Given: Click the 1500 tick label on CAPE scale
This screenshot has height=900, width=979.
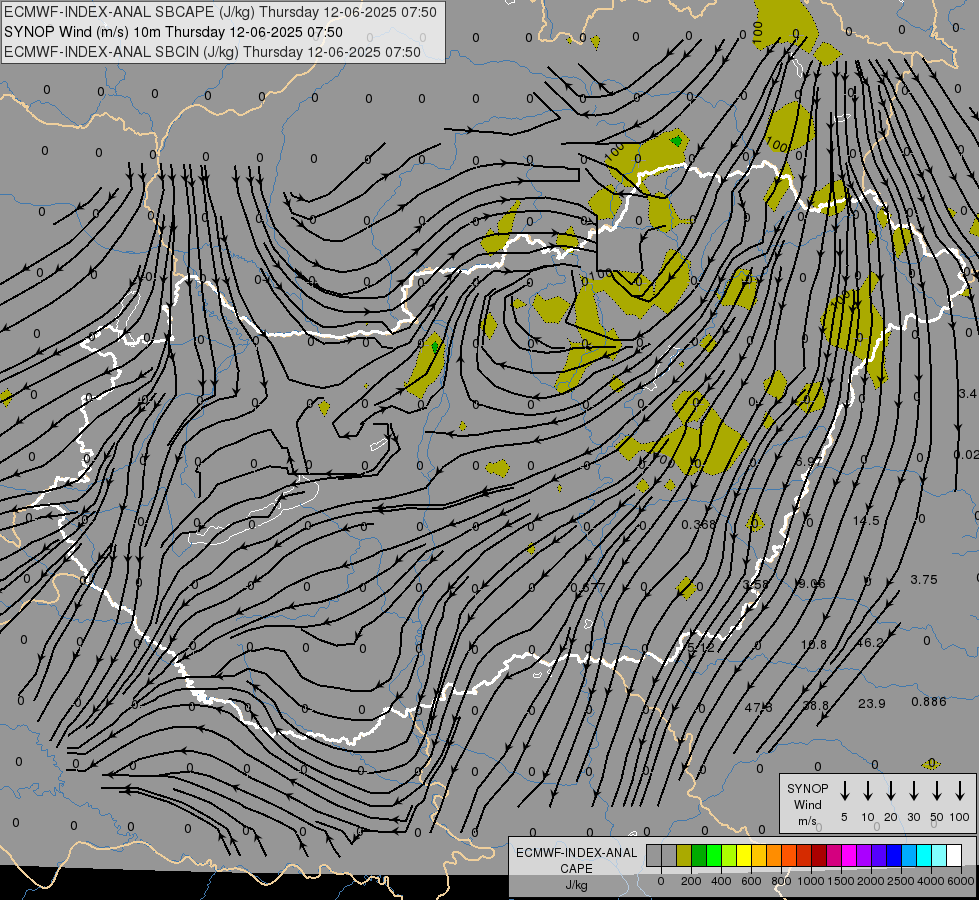Looking at the screenshot, I should [x=841, y=881].
